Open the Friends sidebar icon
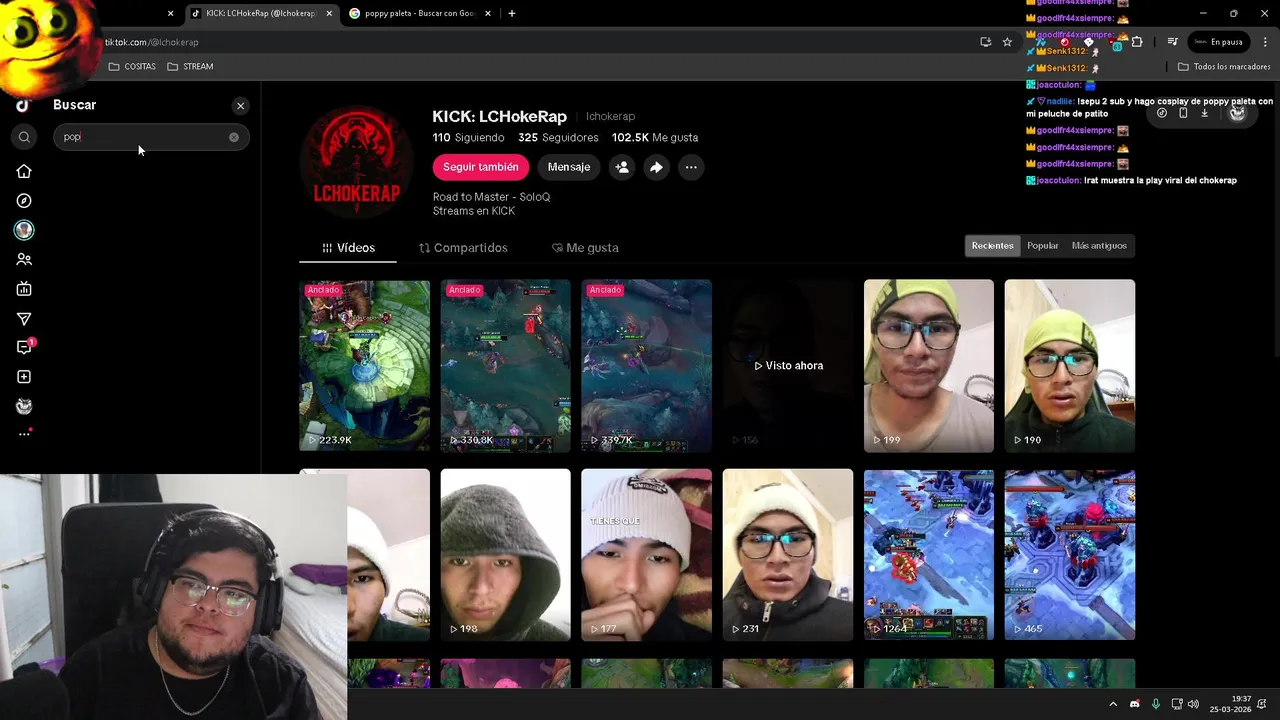Image resolution: width=1280 pixels, height=720 pixels. (24, 259)
